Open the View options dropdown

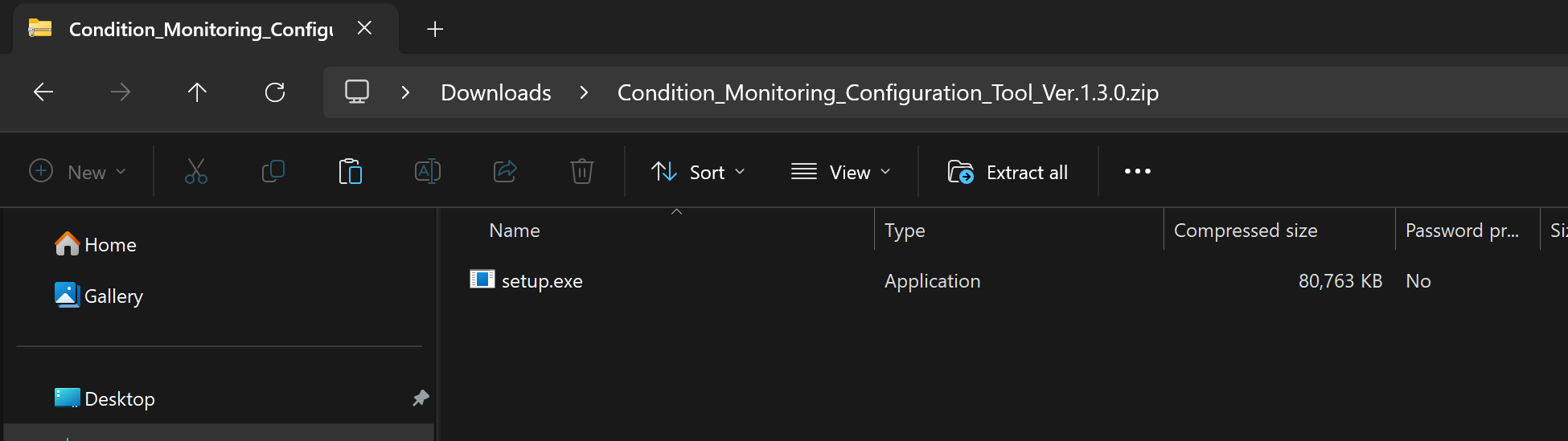point(841,172)
